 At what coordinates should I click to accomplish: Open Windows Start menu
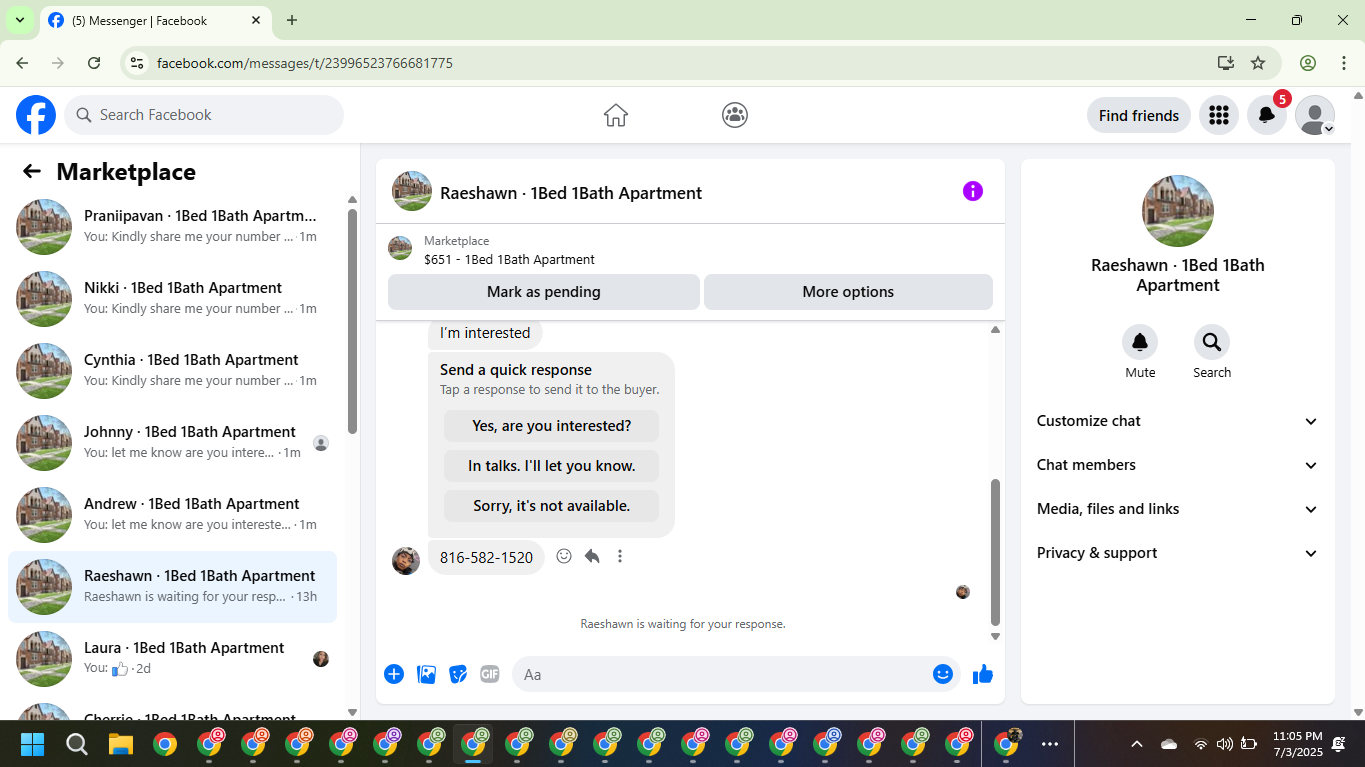pyautogui.click(x=33, y=744)
